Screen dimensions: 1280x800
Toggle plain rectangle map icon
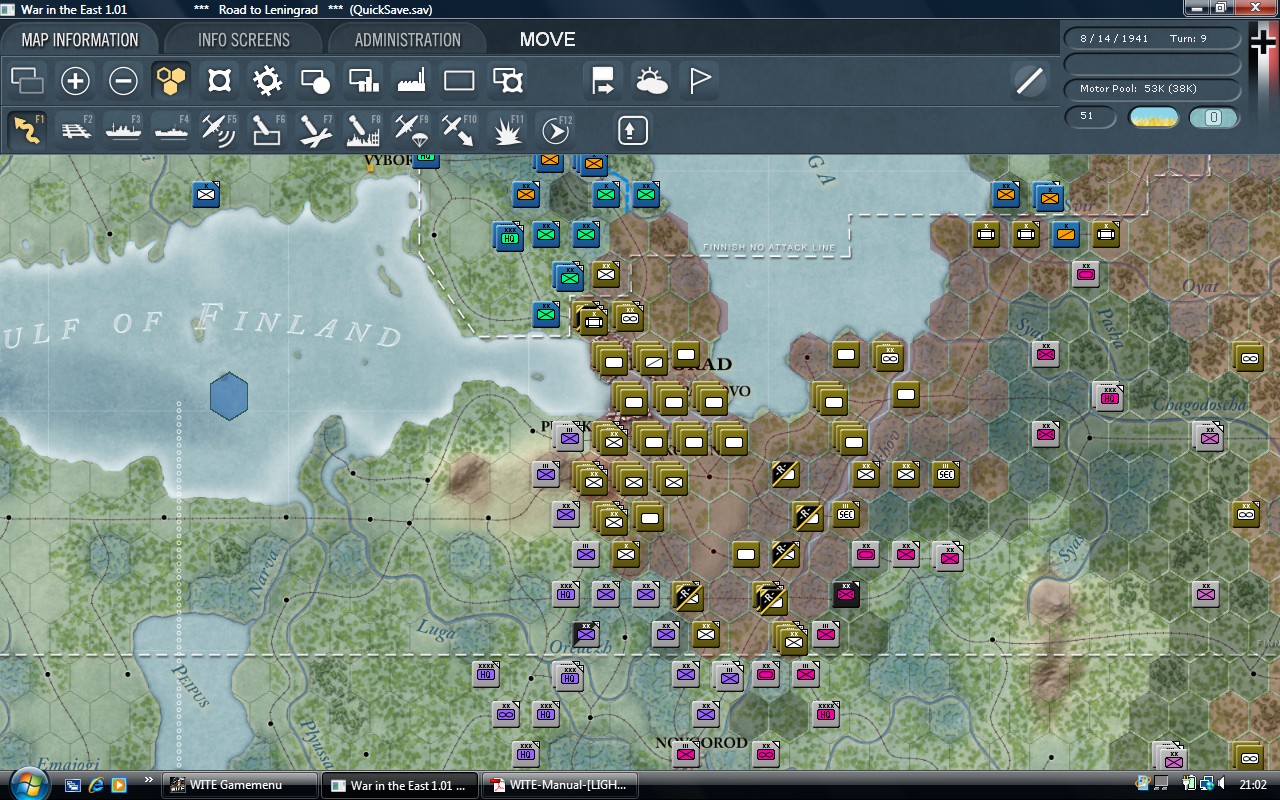pyautogui.click(x=459, y=81)
